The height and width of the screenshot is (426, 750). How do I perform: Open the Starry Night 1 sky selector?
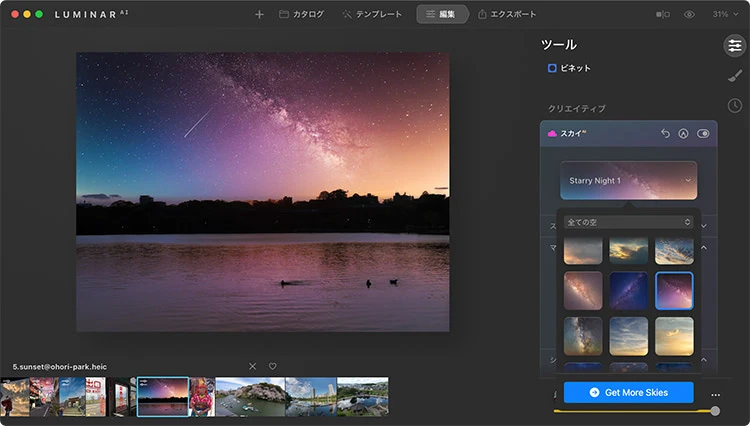pyautogui.click(x=629, y=180)
